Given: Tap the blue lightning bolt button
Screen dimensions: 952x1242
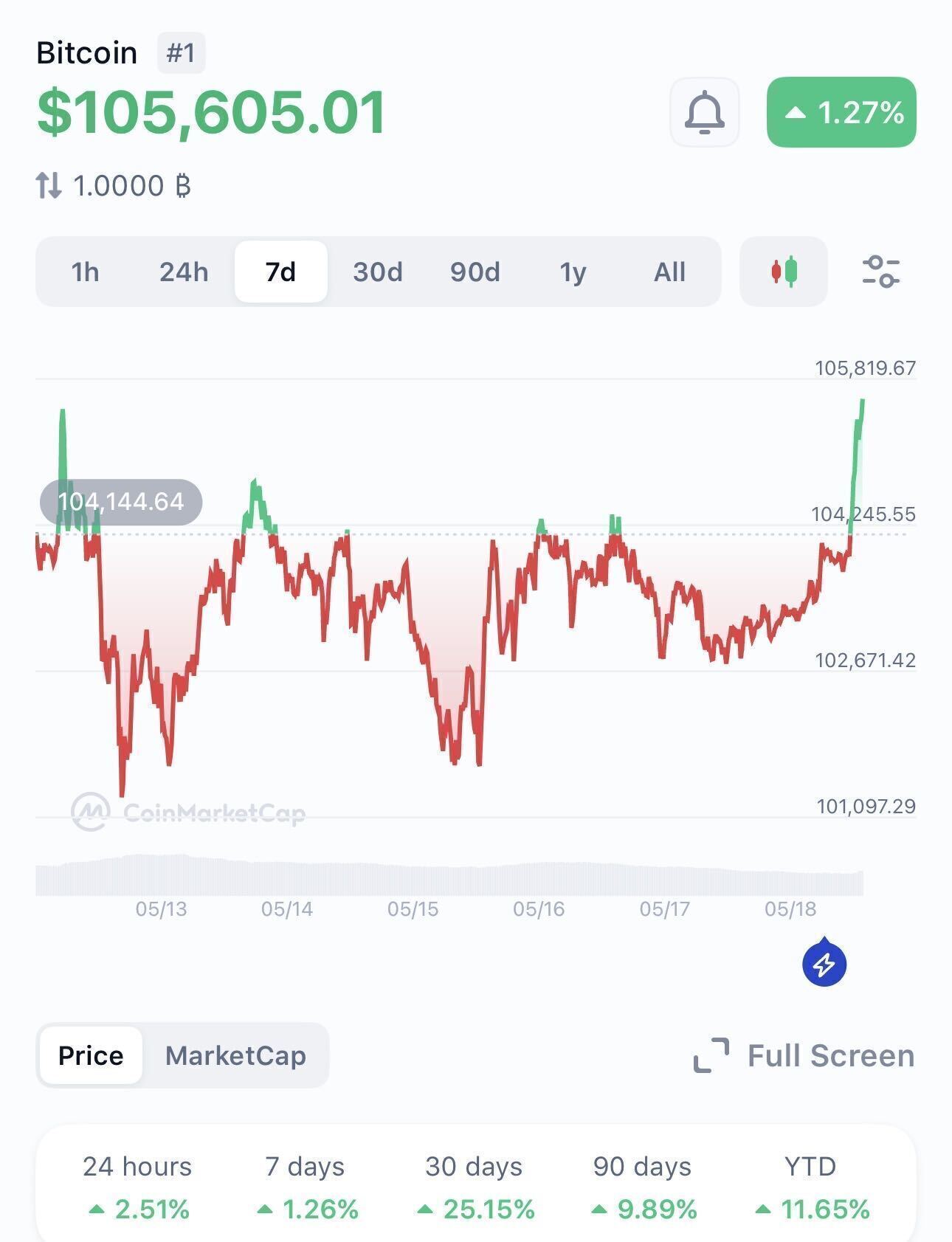Looking at the screenshot, I should click(x=824, y=963).
